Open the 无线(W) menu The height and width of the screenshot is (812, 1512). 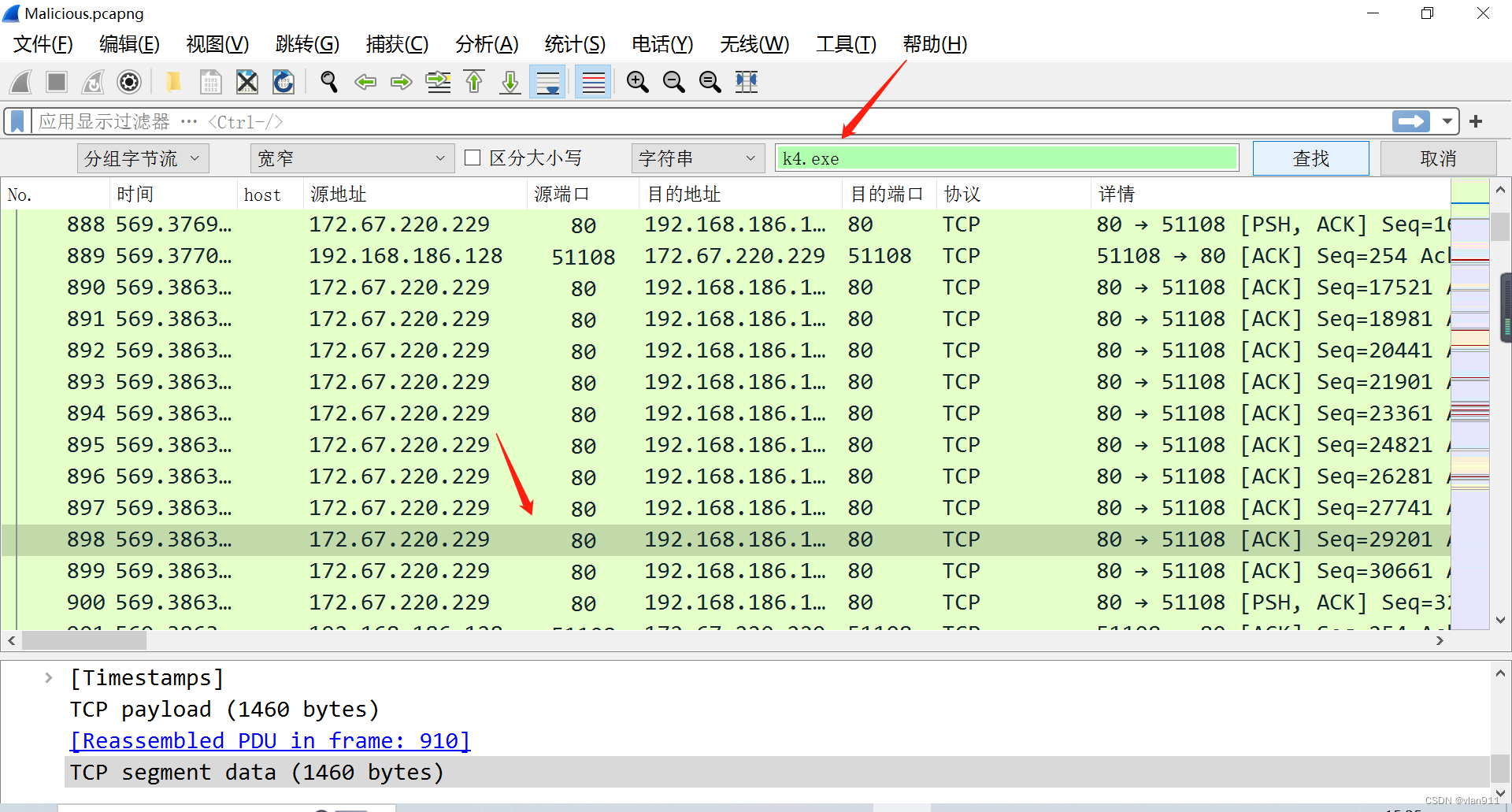(754, 44)
